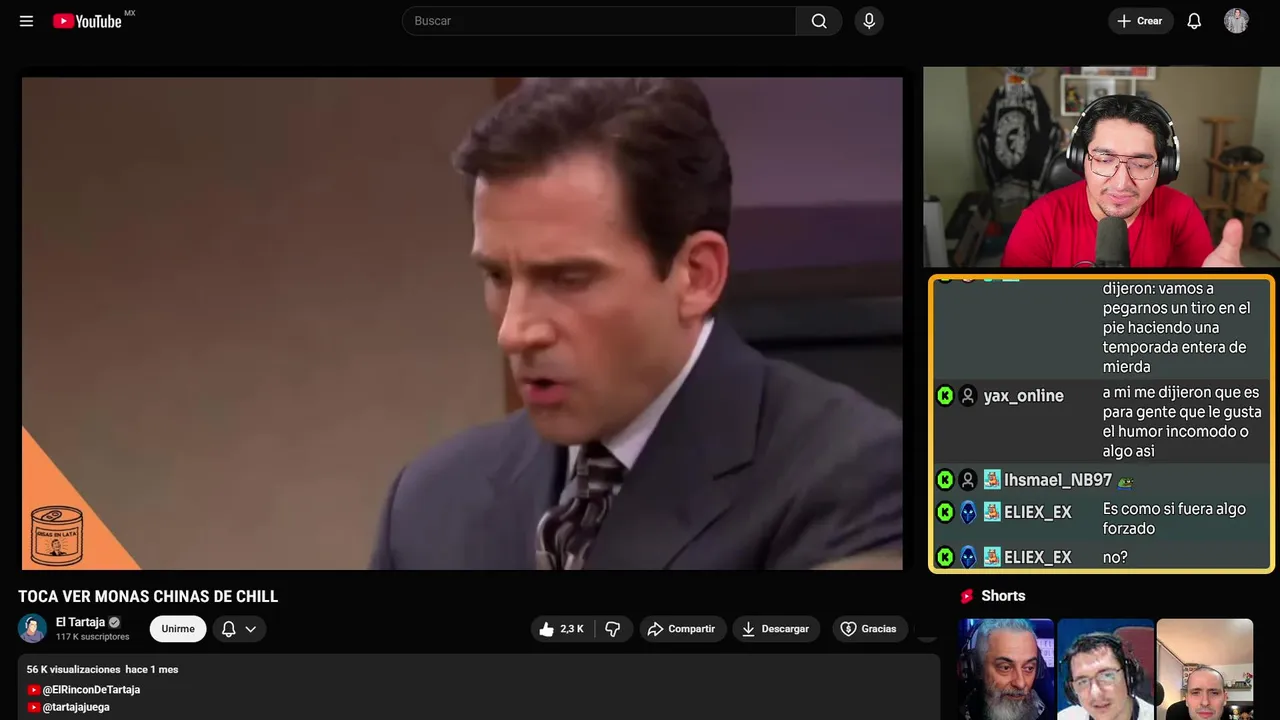
Task: Click the 'no?' chat message
Action: [x=1115, y=557]
